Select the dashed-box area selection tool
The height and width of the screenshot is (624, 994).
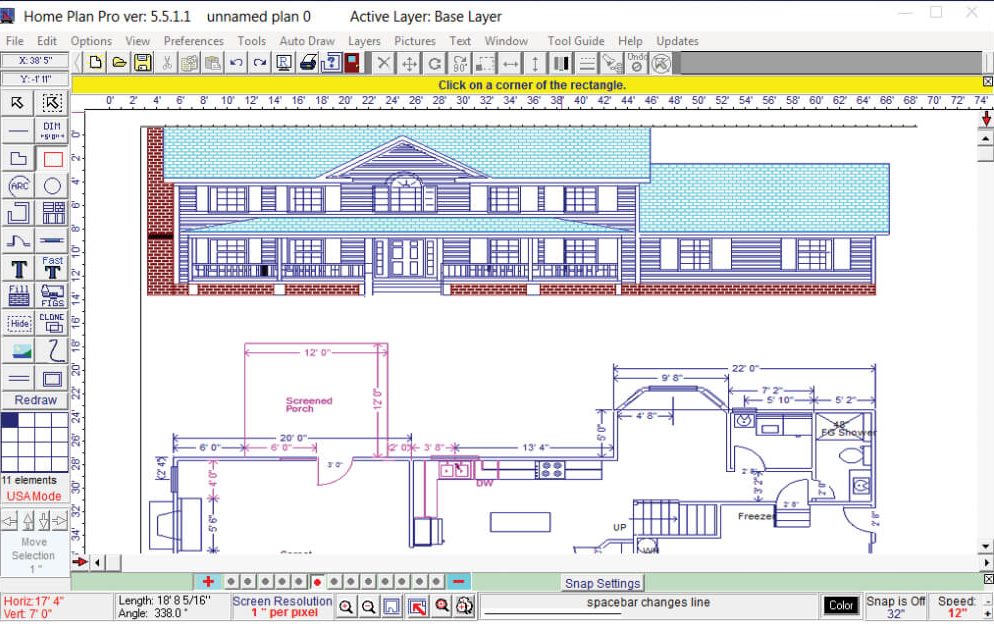pyautogui.click(x=52, y=102)
